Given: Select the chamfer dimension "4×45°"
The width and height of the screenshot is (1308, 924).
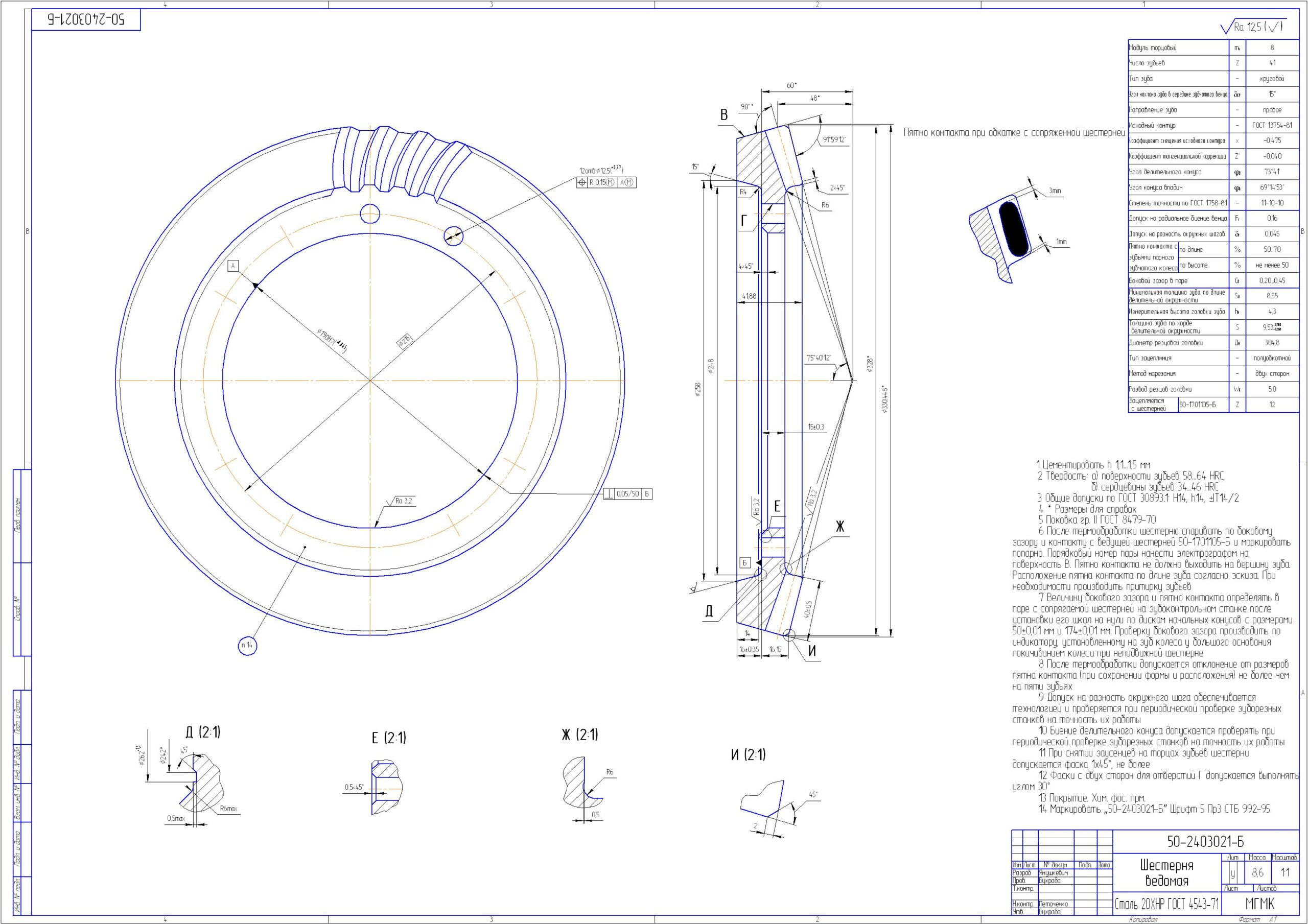Looking at the screenshot, I should point(746,266).
